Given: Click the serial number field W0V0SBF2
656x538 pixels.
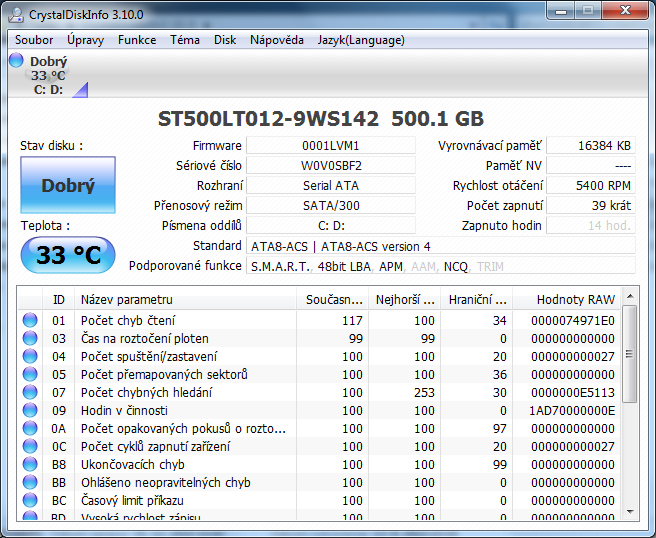Looking at the screenshot, I should pos(331,165).
